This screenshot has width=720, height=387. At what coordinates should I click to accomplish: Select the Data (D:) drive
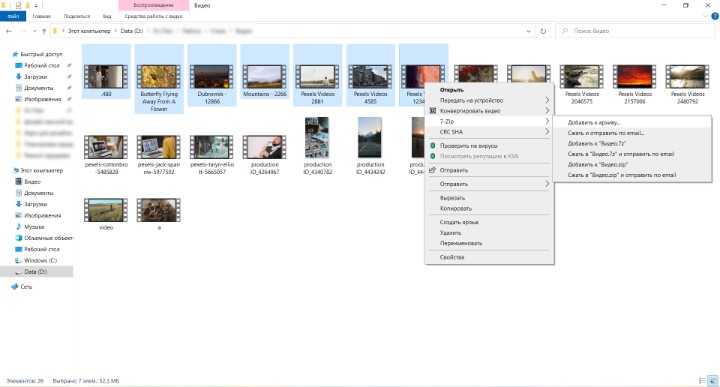point(36,272)
